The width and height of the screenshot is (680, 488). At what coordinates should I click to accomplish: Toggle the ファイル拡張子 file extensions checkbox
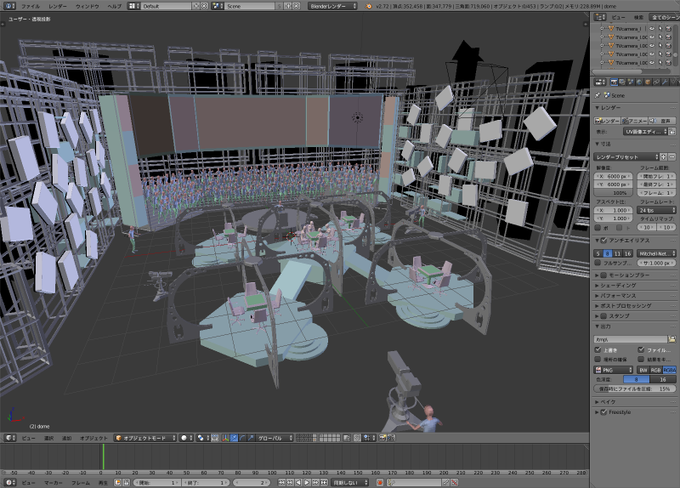641,350
